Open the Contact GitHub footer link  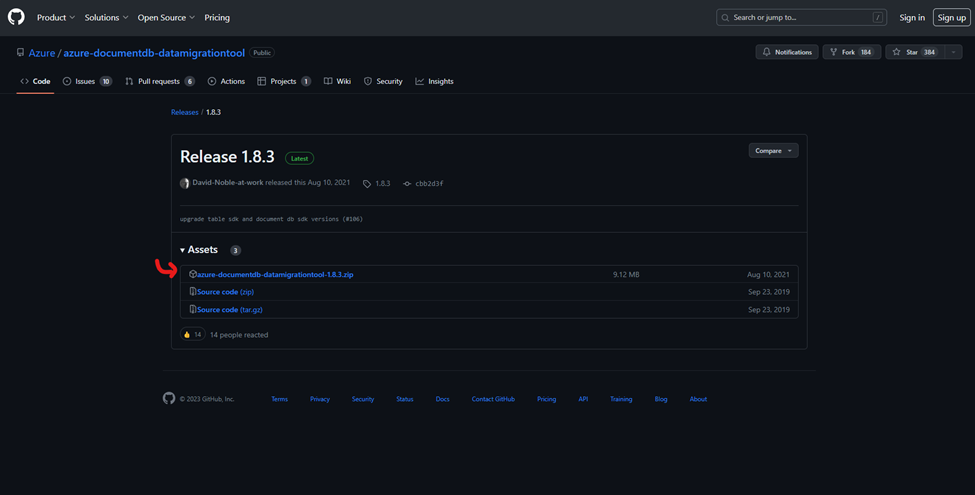493,399
